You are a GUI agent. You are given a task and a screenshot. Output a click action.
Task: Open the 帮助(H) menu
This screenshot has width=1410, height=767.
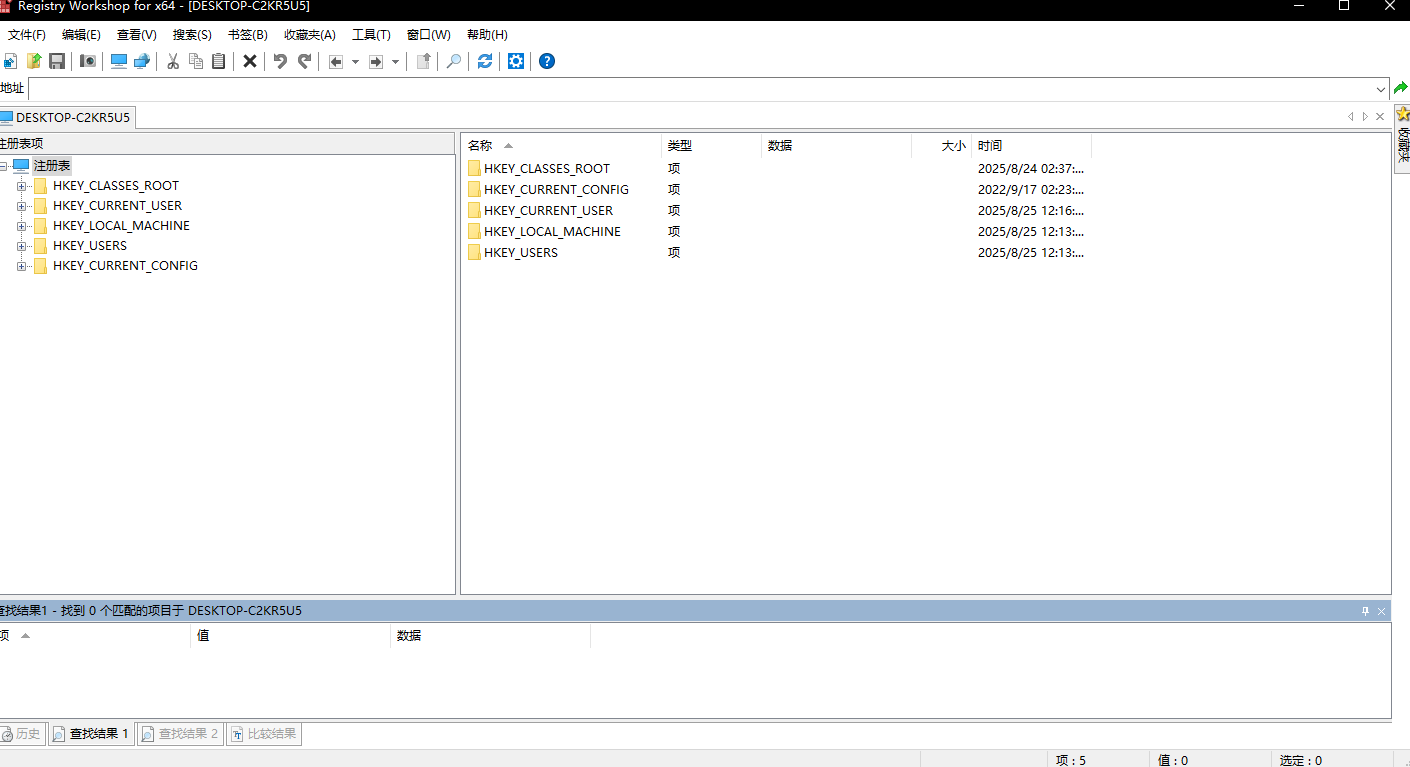pyautogui.click(x=487, y=35)
